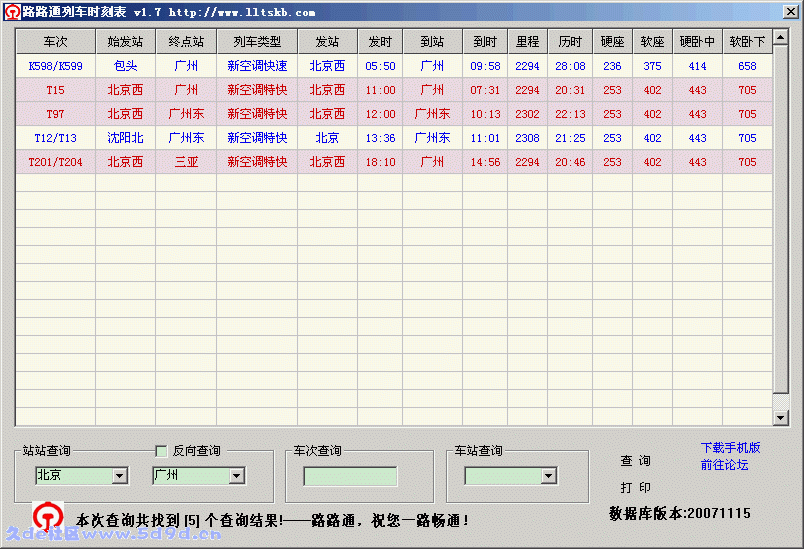Image resolution: width=804 pixels, height=549 pixels.
Task: Click the 列车类型 column header
Action: coord(257,42)
